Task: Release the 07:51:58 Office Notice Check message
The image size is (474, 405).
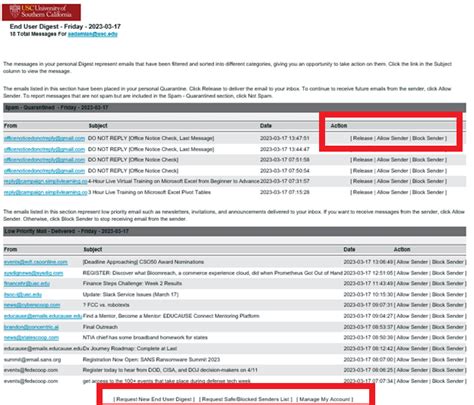Action: click(x=363, y=160)
